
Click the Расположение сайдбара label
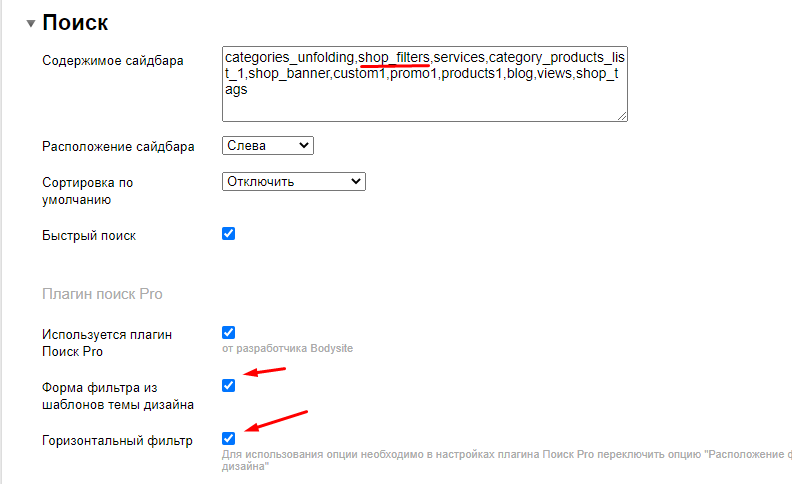(118, 147)
